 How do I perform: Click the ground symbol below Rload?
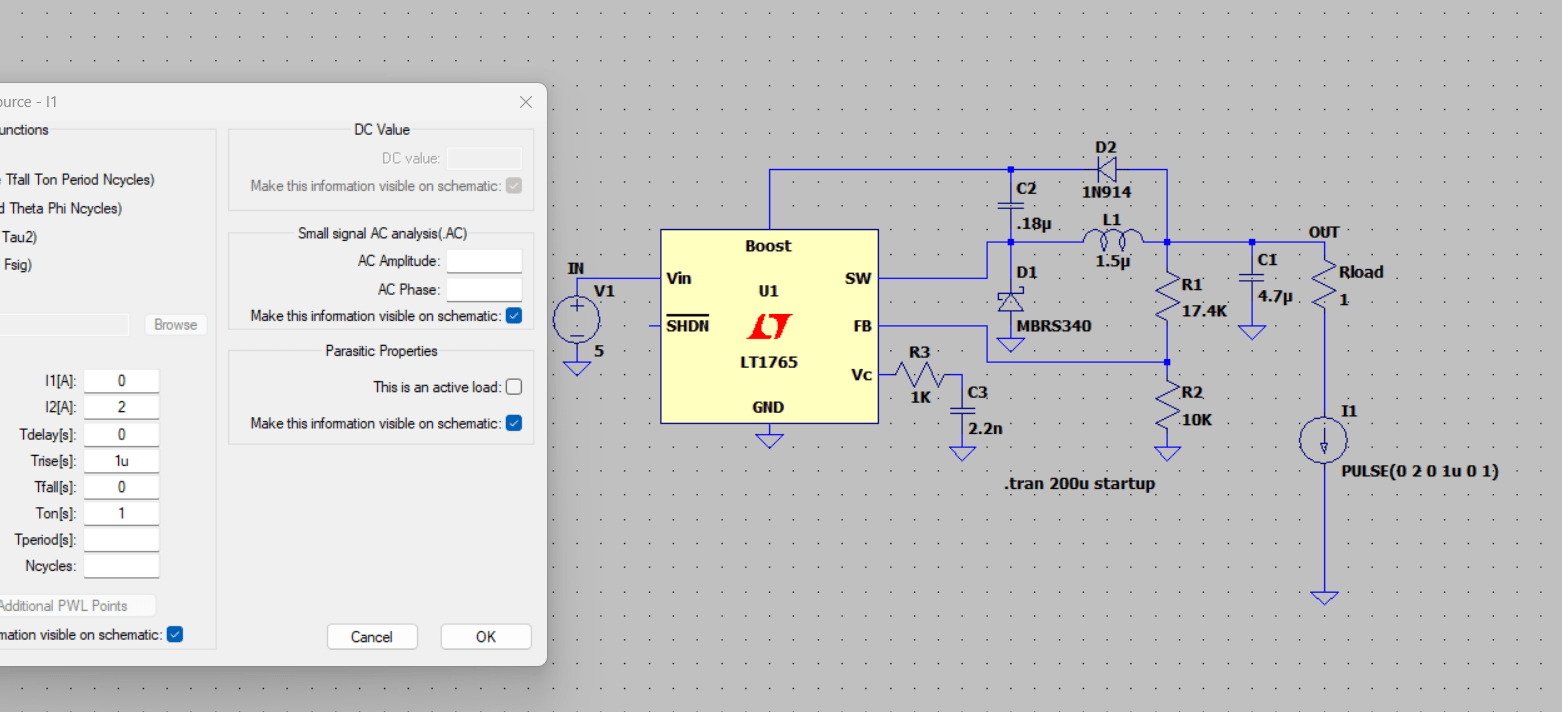tap(1324, 595)
